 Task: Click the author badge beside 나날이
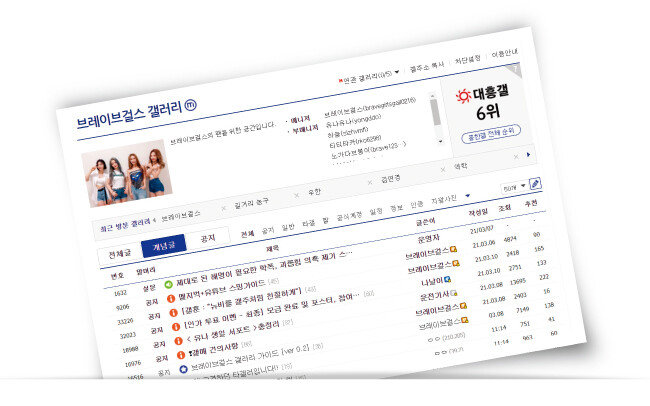tap(448, 280)
